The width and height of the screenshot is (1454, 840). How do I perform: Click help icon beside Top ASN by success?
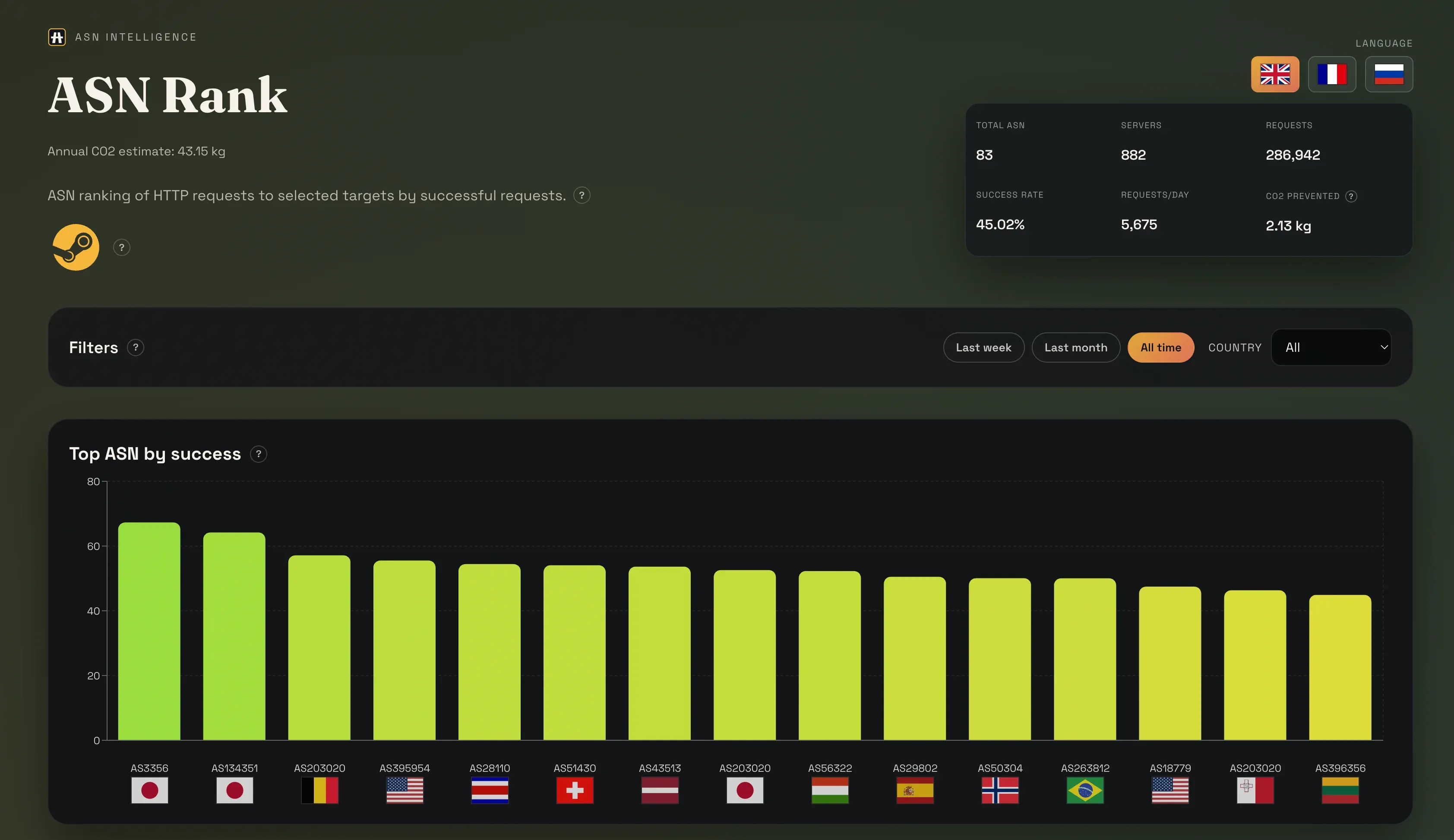click(259, 454)
